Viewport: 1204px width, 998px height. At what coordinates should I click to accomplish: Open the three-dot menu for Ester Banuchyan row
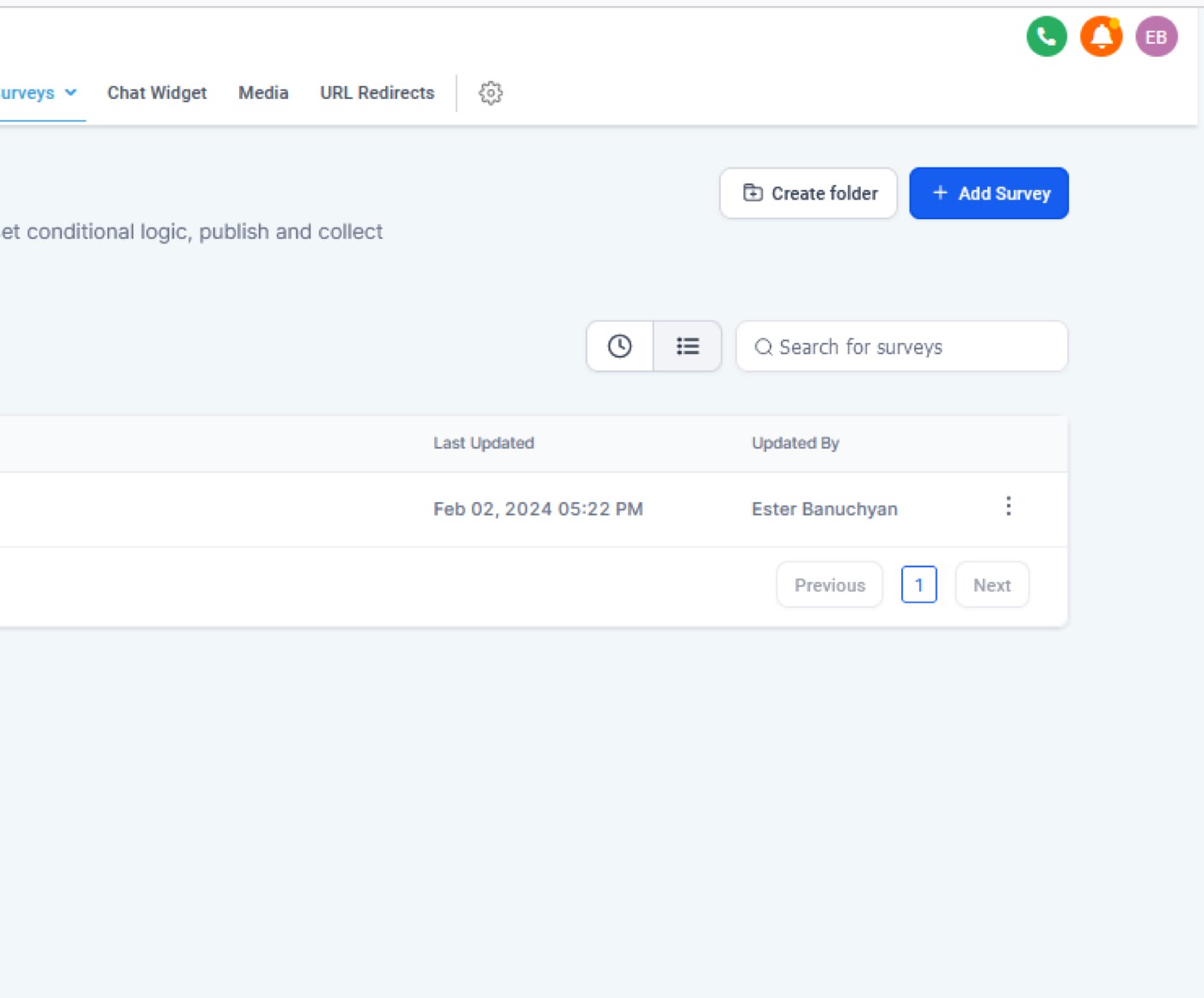[1009, 506]
